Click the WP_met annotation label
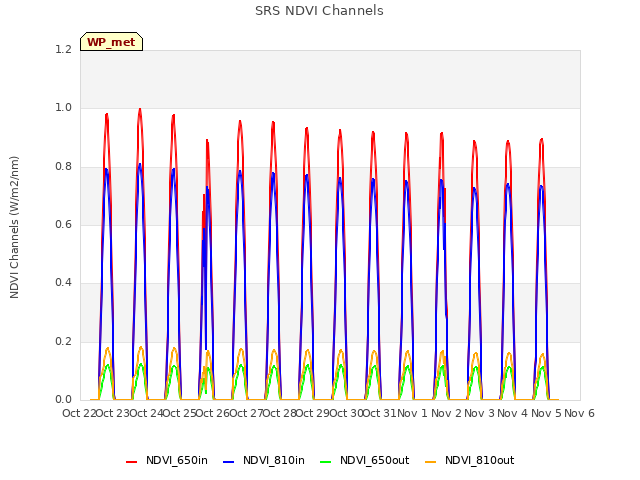The width and height of the screenshot is (640, 480). (x=111, y=42)
